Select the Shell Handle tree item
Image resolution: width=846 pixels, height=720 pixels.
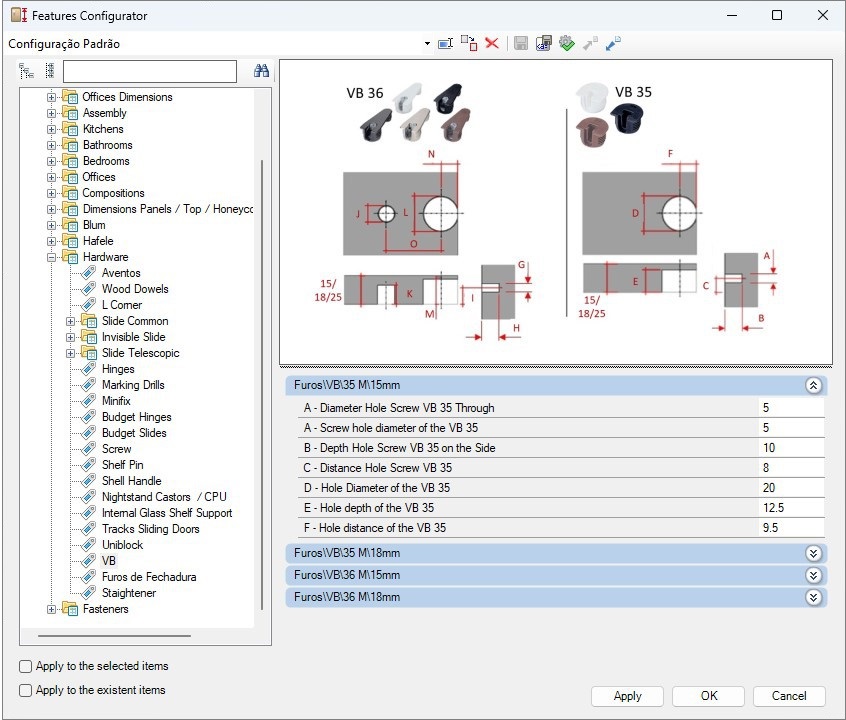click(132, 481)
